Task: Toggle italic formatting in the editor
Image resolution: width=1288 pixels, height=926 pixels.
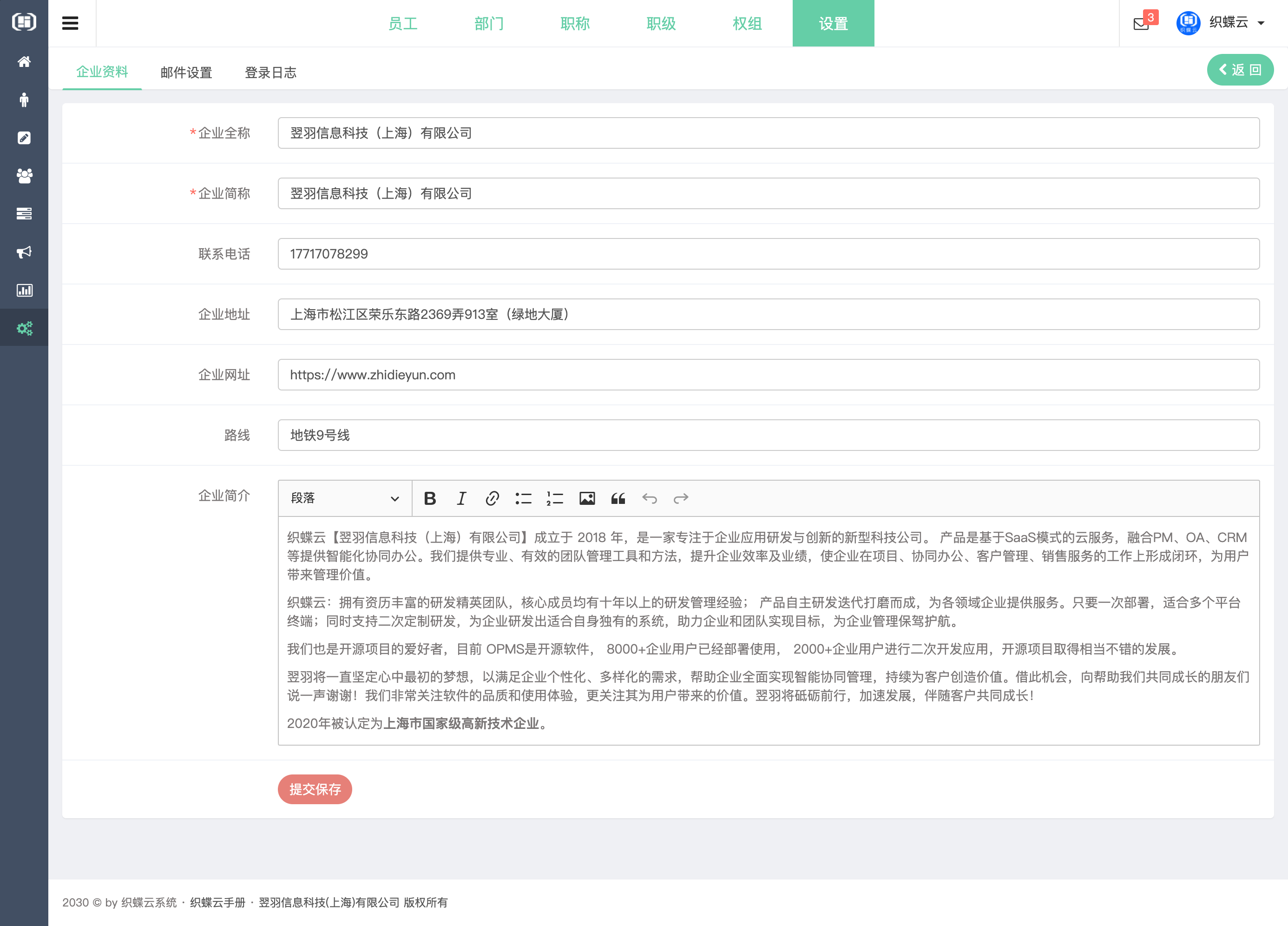Action: (461, 498)
